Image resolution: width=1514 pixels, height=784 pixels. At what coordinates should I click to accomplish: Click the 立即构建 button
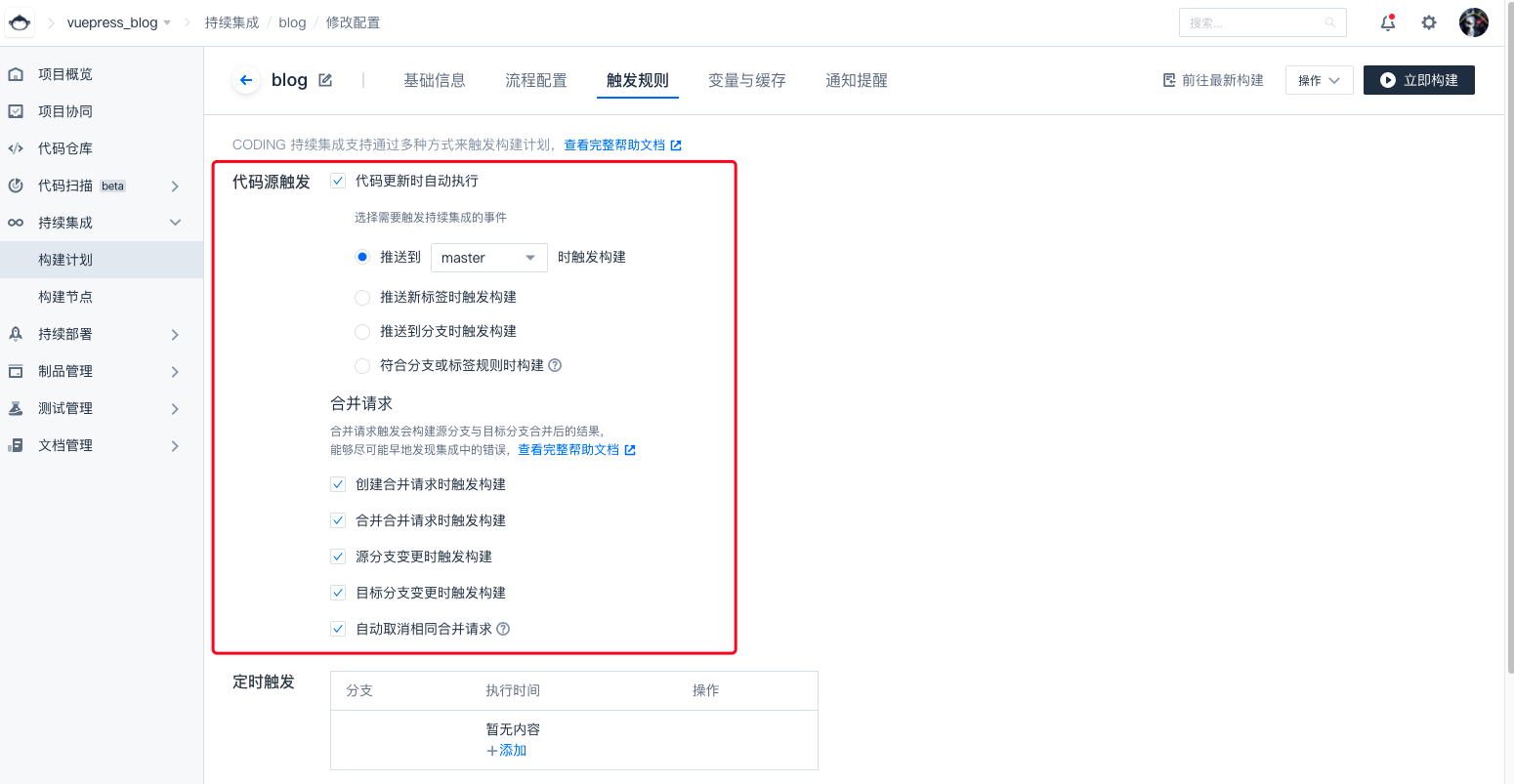(x=1418, y=80)
